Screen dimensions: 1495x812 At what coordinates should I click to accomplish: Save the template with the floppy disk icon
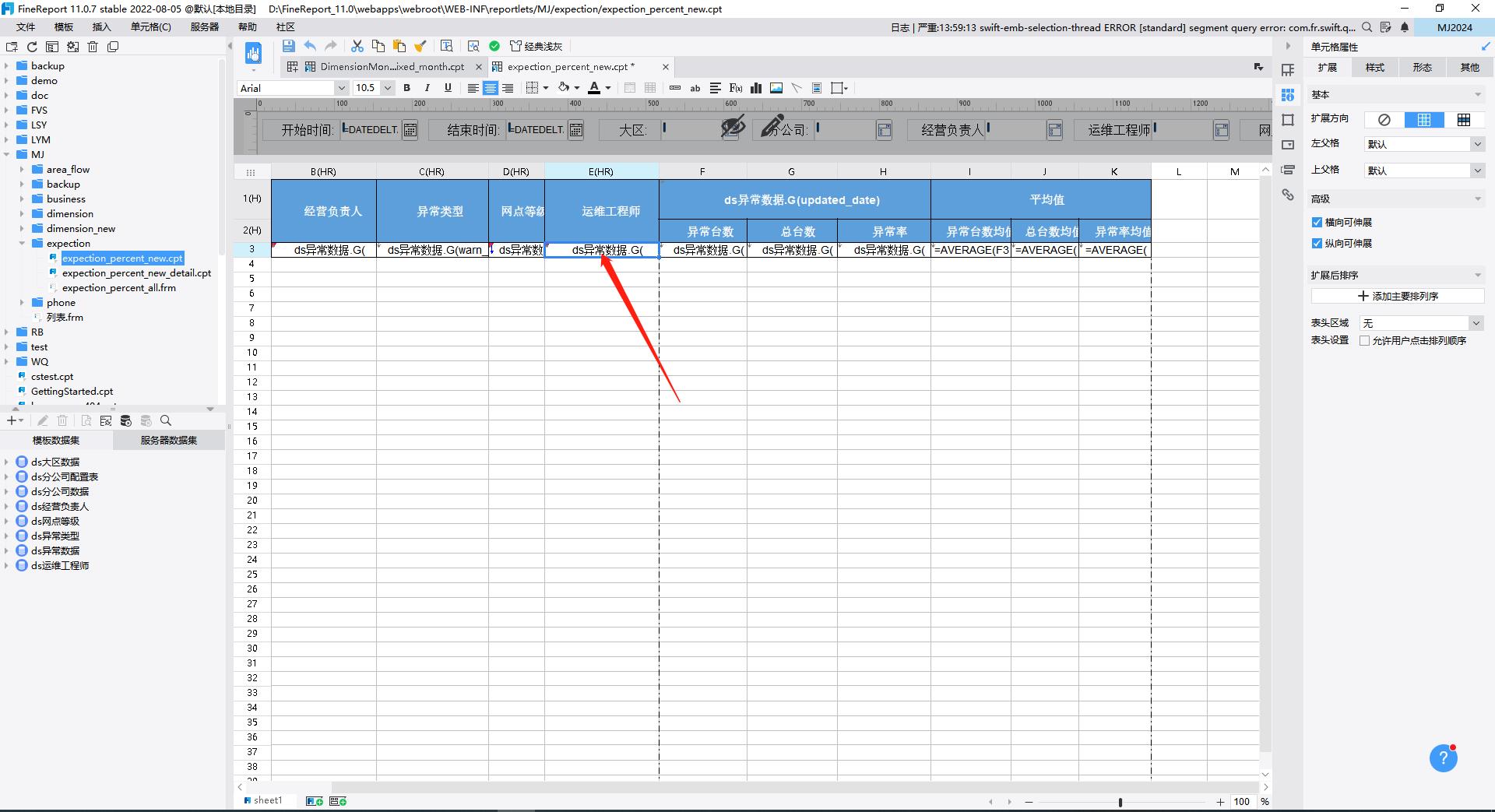coord(288,46)
